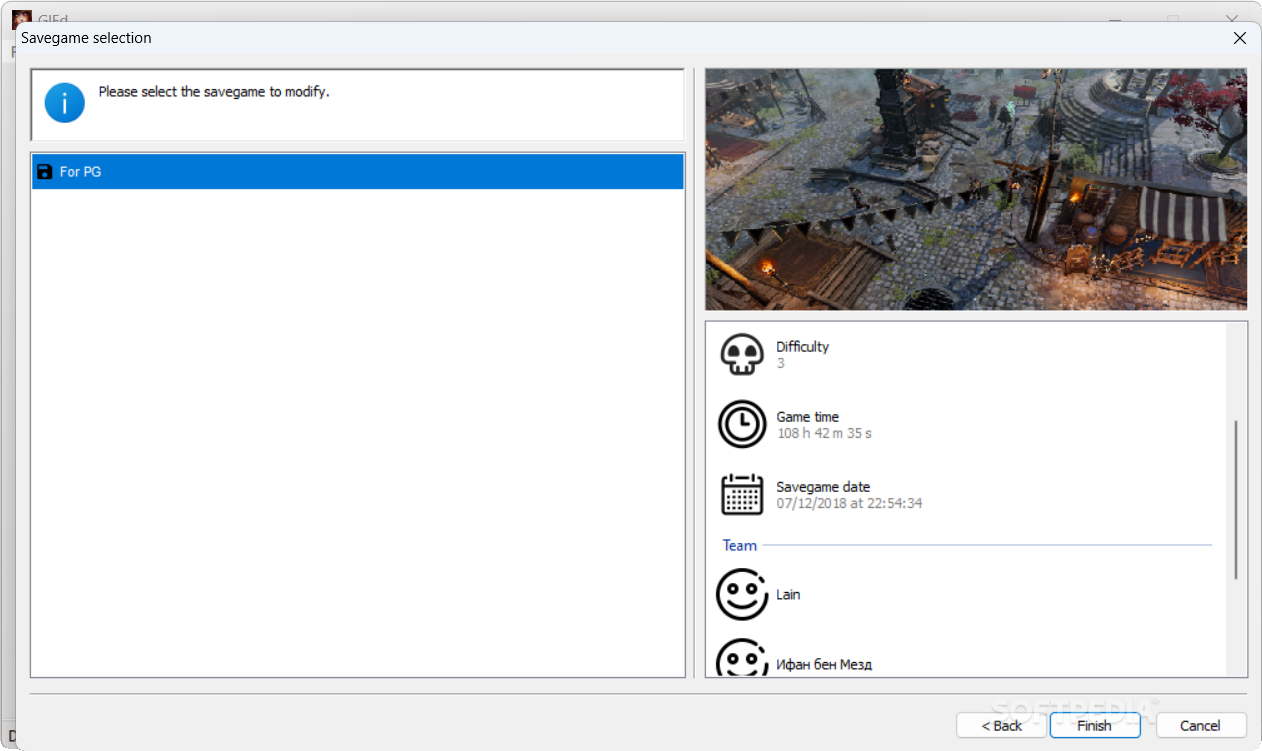Screen dimensions: 1262x751
Task: Click the details panel vertical scrollbar thumb
Action: [x=1236, y=500]
